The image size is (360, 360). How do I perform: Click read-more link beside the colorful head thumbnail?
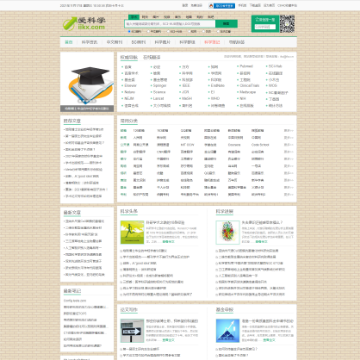pyautogui.click(x=261, y=241)
